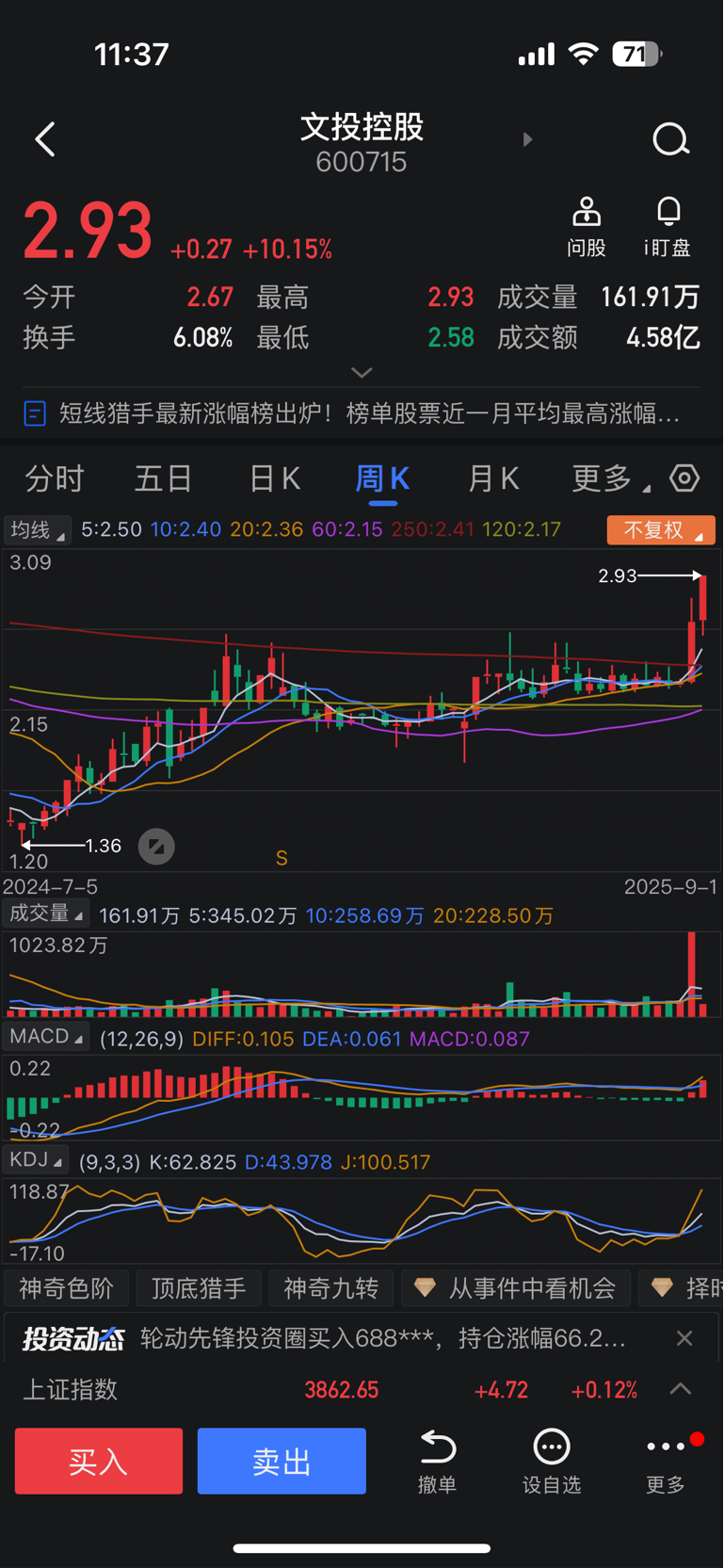Screen dimensions: 724x1568
Task: Go to next stock via triangle arrow
Action: pyautogui.click(x=527, y=139)
